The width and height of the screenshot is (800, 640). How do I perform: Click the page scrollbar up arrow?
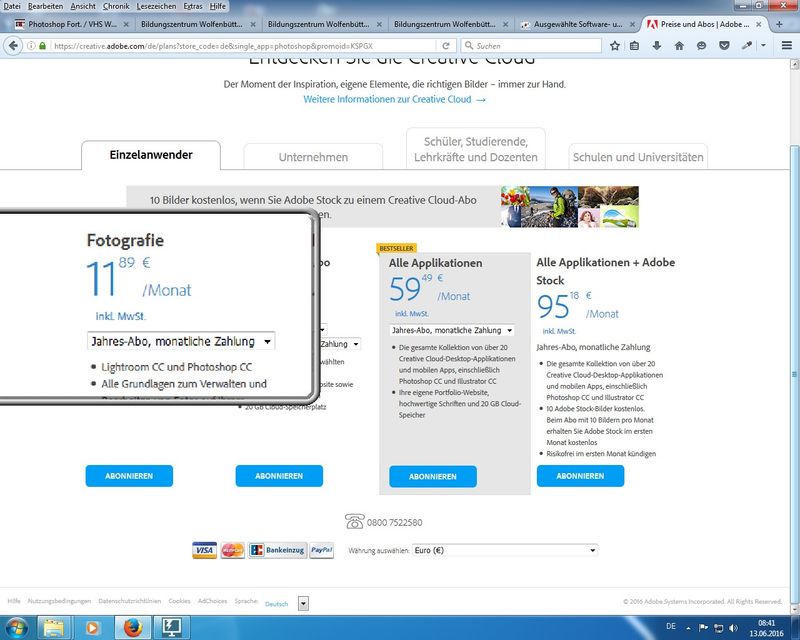point(794,65)
